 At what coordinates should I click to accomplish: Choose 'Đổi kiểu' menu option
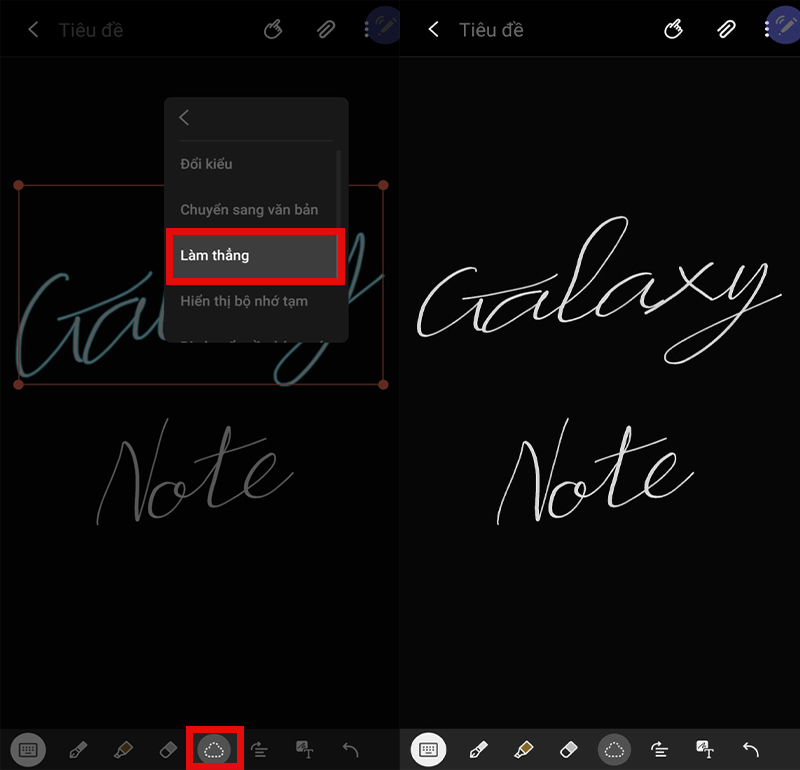coord(255,164)
